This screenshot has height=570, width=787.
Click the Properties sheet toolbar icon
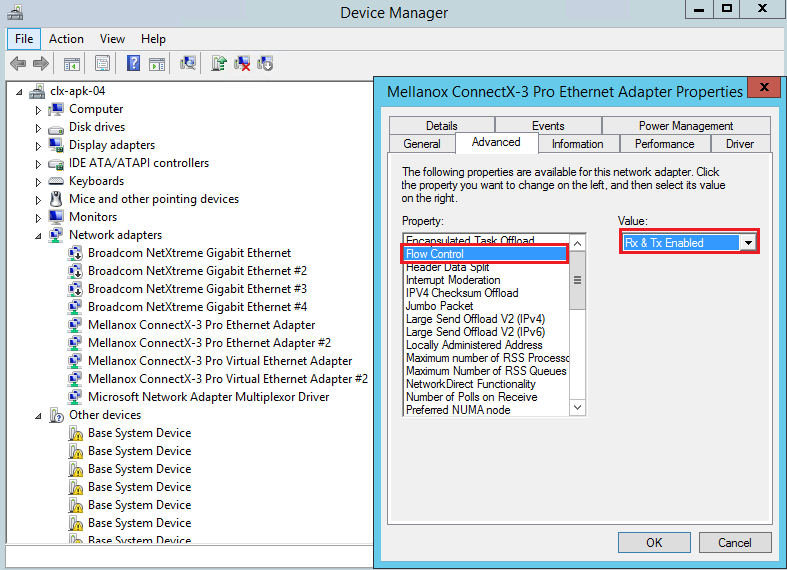[x=102, y=64]
